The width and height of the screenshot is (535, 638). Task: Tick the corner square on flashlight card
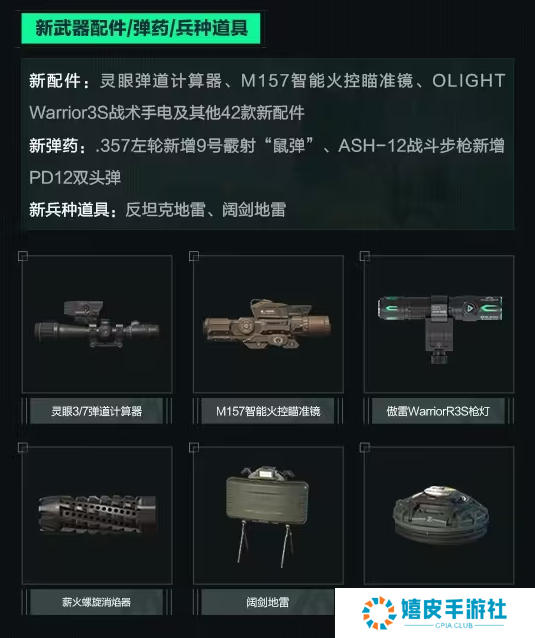click(x=365, y=256)
